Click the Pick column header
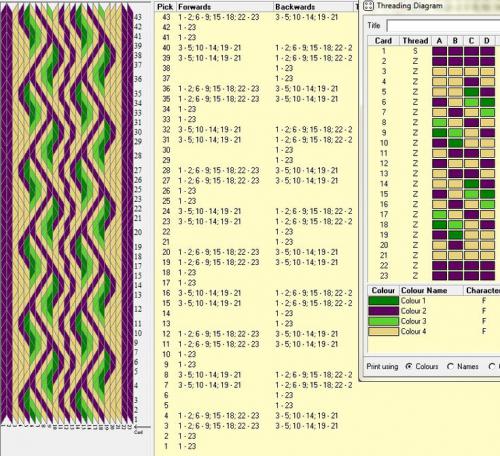 pyautogui.click(x=165, y=7)
